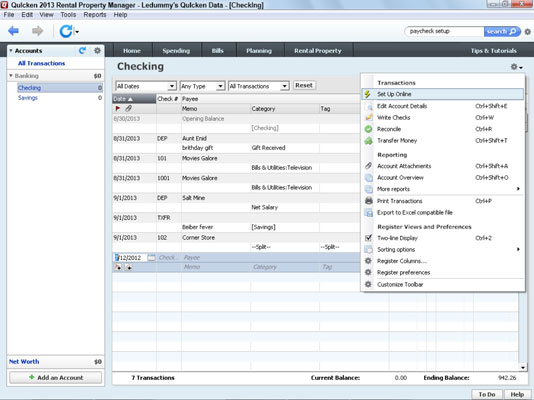Click the Add an Account button

56,378
